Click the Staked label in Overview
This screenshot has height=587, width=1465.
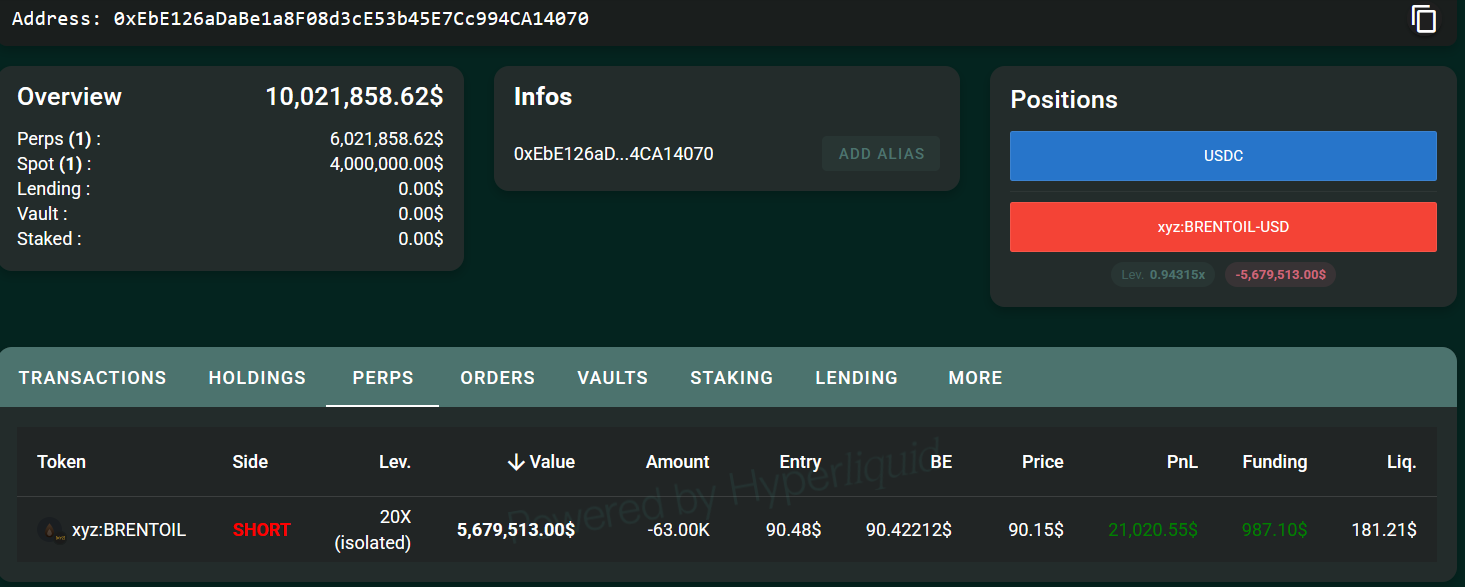point(49,239)
